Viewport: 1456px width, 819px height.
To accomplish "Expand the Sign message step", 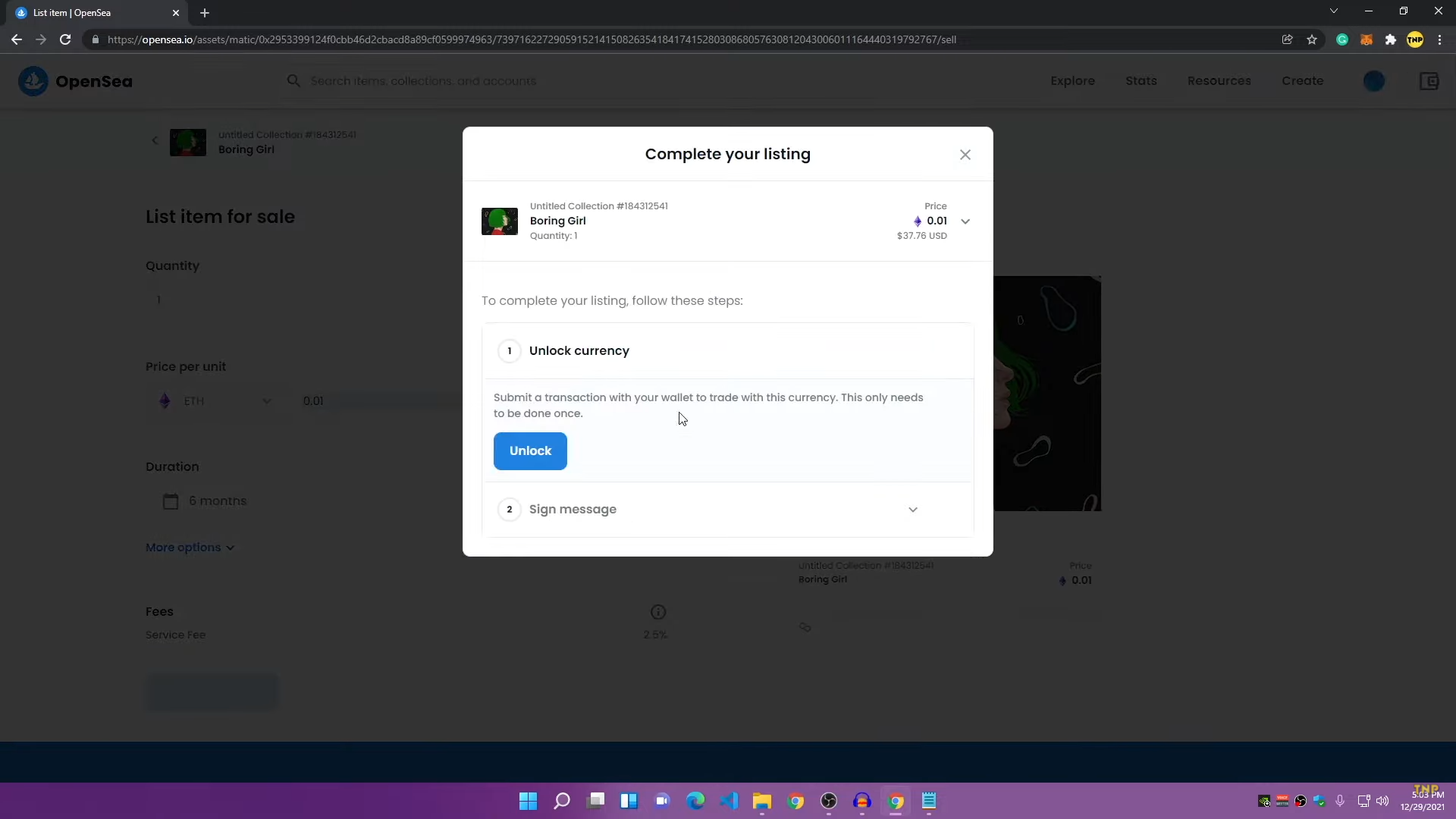I will pos(727,510).
